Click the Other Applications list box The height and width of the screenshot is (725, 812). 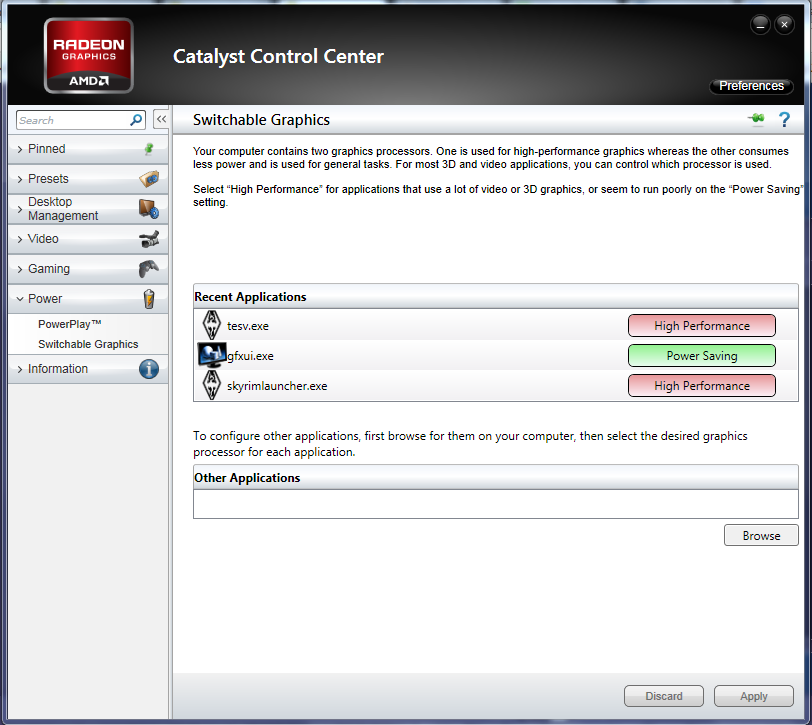click(x=496, y=504)
